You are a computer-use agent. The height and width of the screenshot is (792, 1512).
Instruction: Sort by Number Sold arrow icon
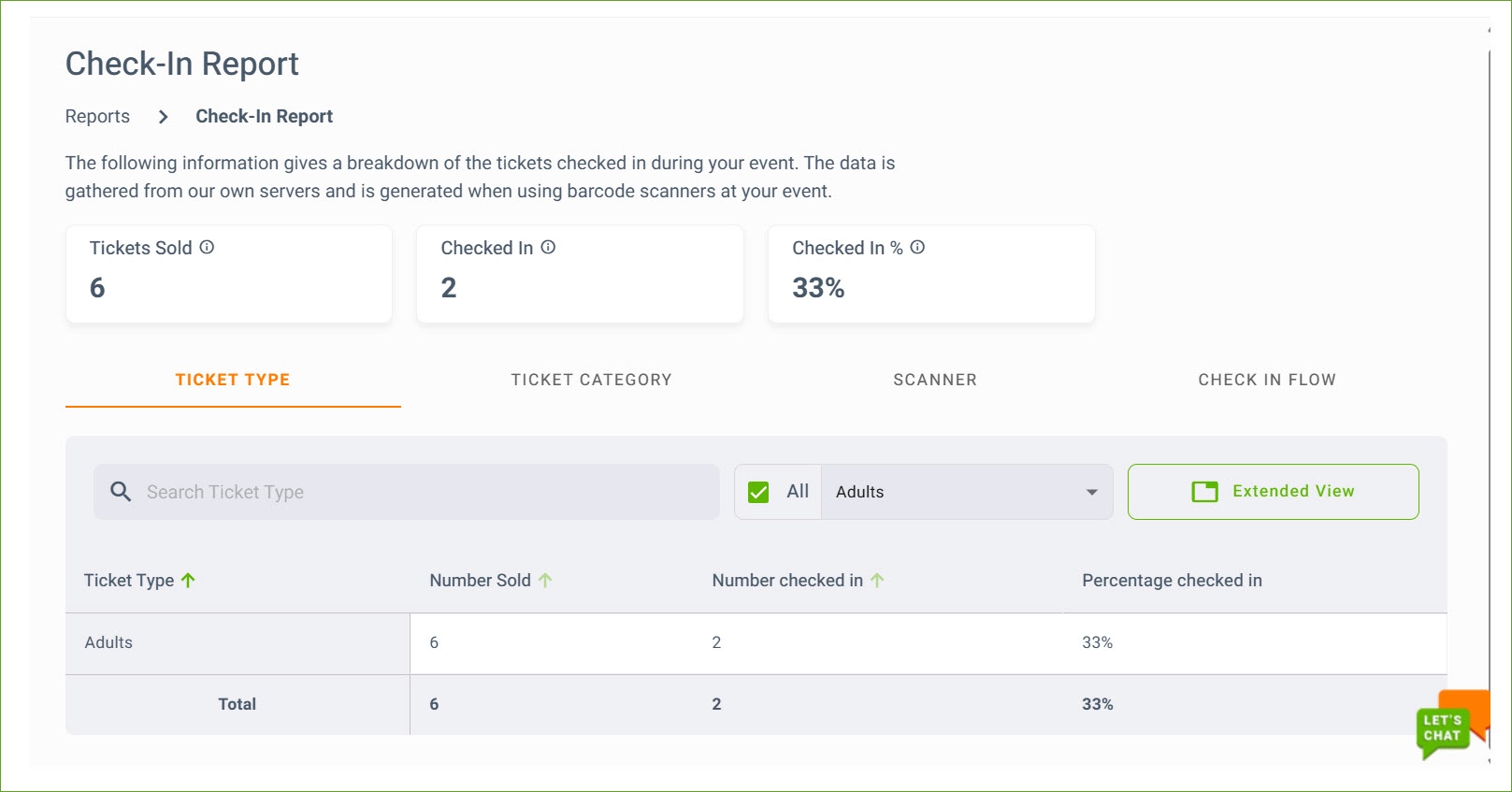[x=545, y=581]
